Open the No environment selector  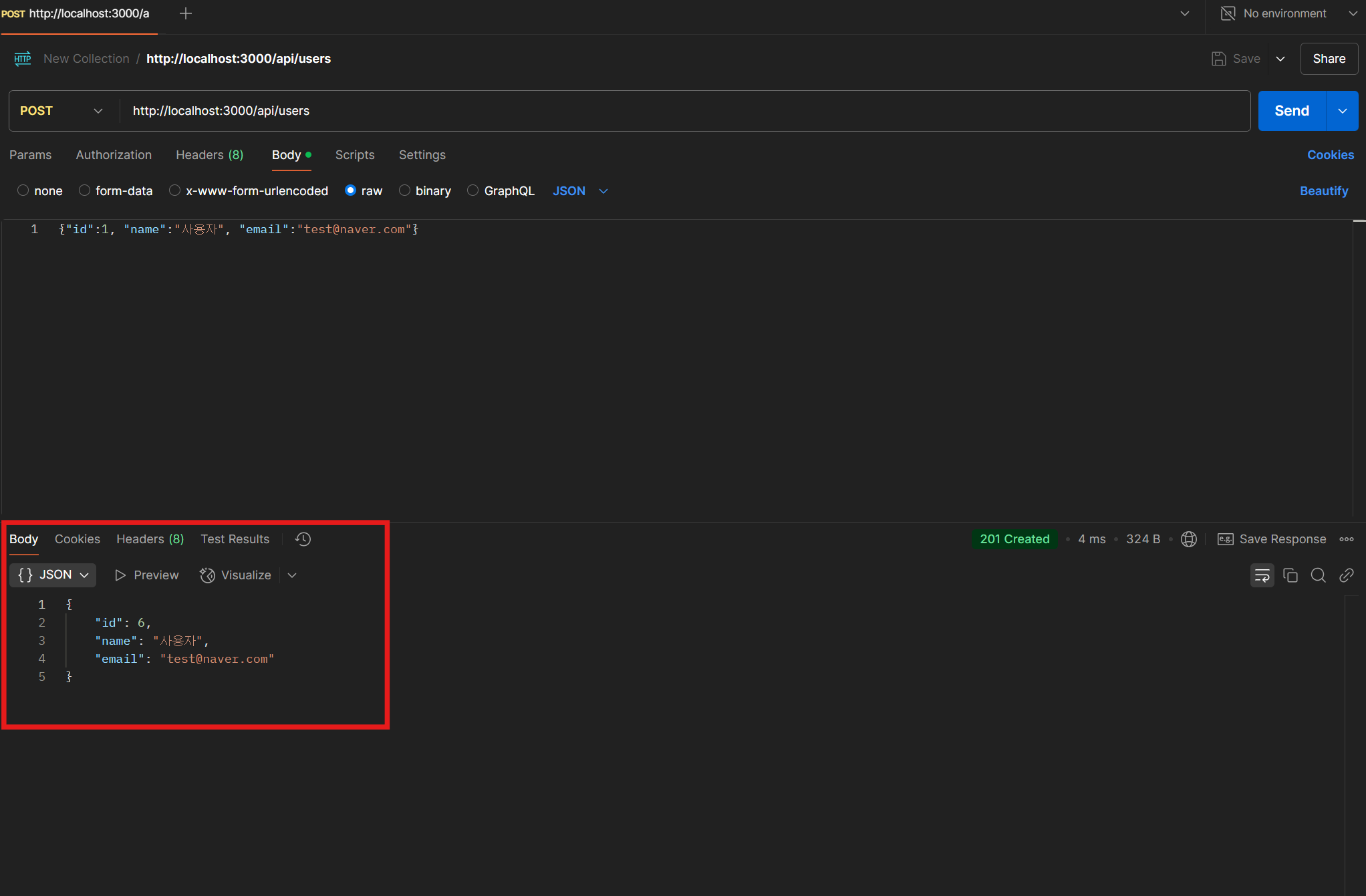click(x=1288, y=13)
